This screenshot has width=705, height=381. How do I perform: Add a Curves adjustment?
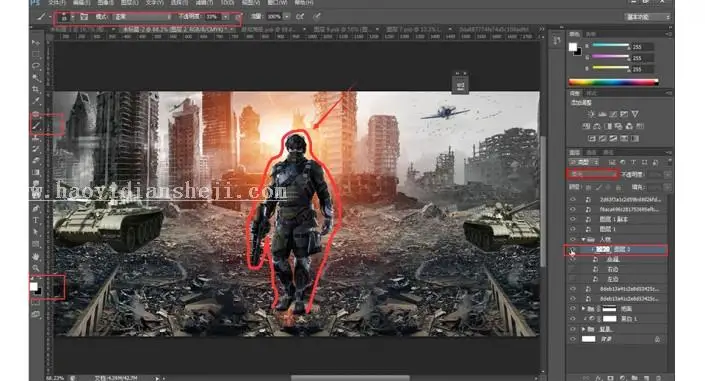(613, 114)
